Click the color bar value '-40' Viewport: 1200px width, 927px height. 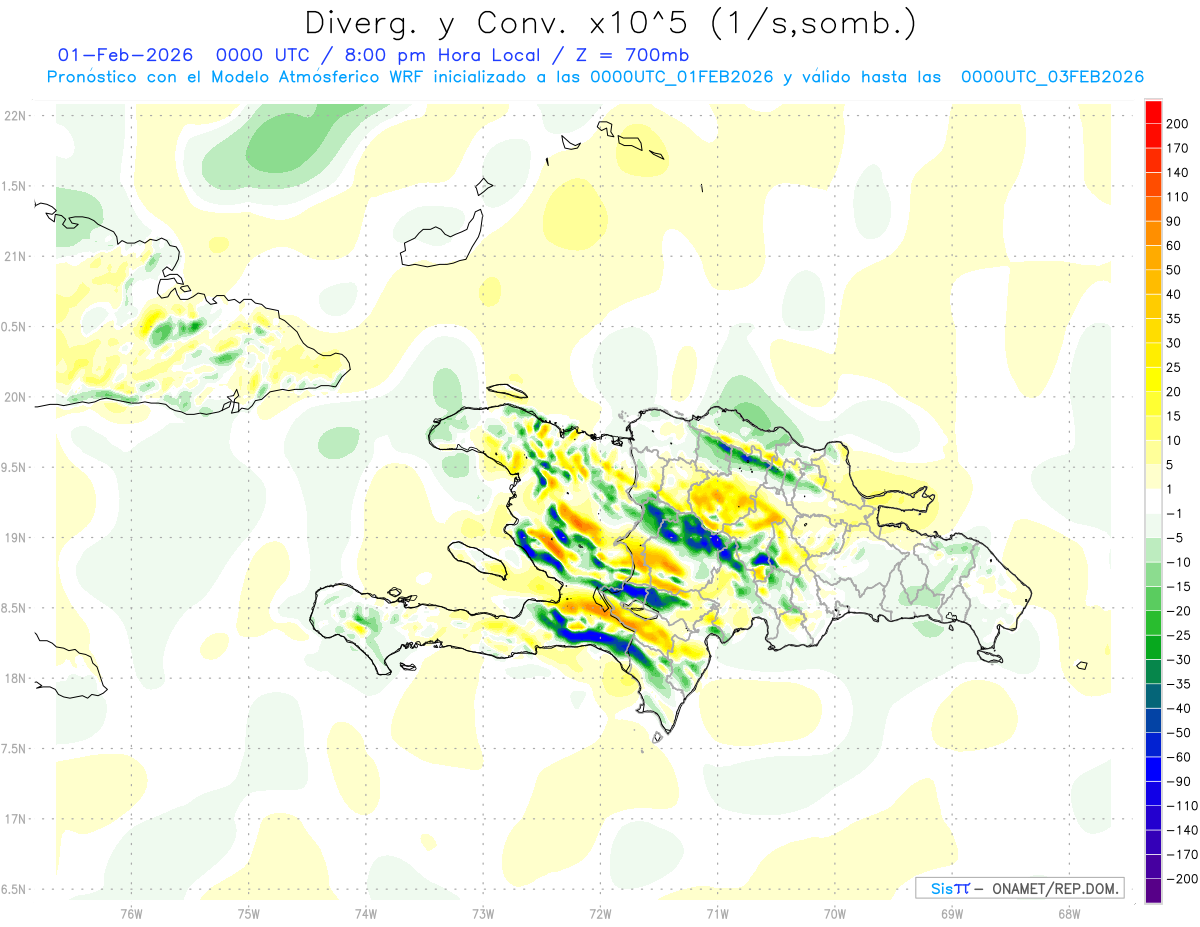tap(1181, 709)
